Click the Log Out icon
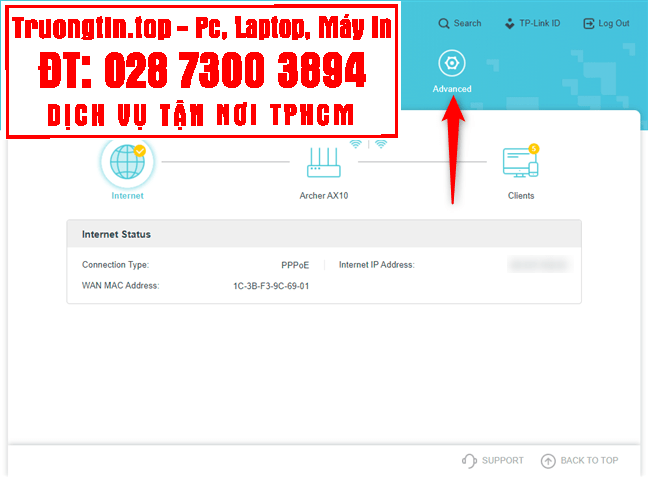Viewport: 648px width, 477px height. tap(588, 24)
